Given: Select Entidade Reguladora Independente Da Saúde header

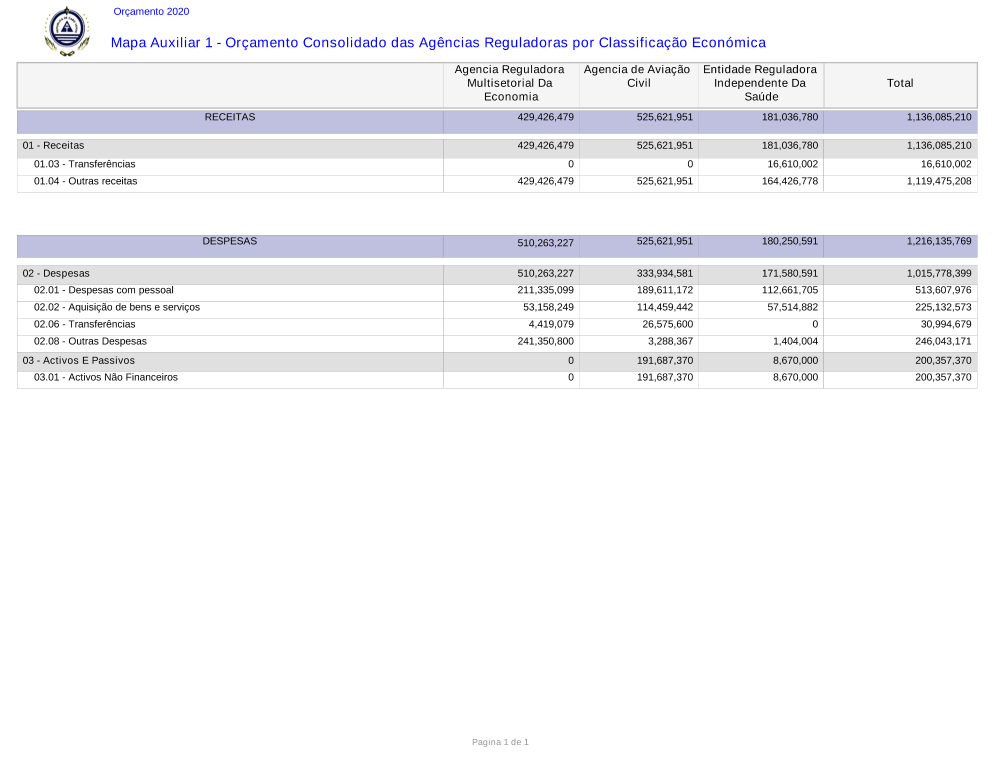Looking at the screenshot, I should tap(760, 83).
